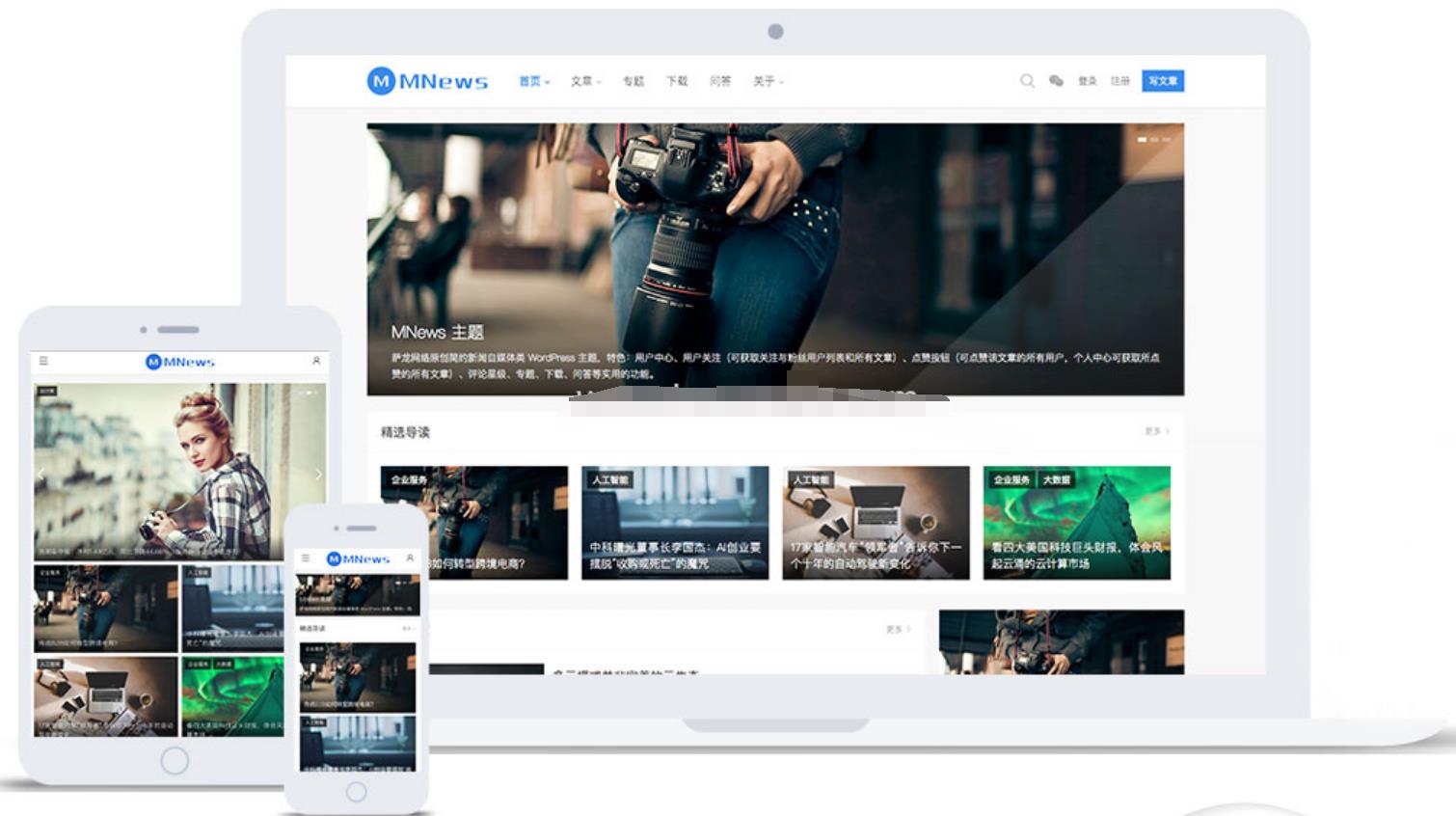The width and height of the screenshot is (1456, 816).
Task: Expand the 文章 dropdown menu
Action: point(585,81)
